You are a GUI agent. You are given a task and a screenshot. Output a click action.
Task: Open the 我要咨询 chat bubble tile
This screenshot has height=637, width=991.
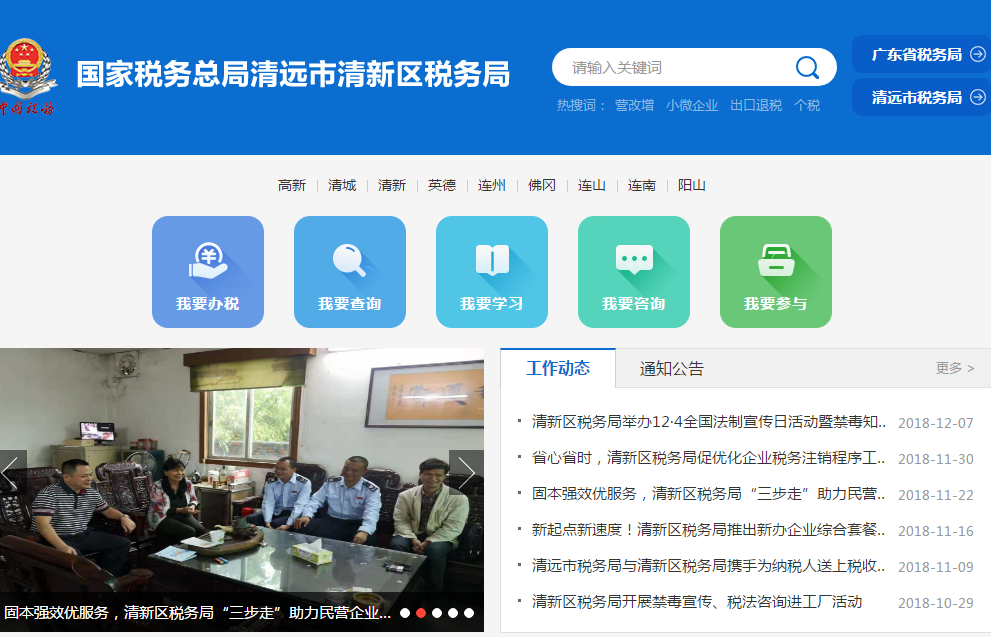[634, 272]
